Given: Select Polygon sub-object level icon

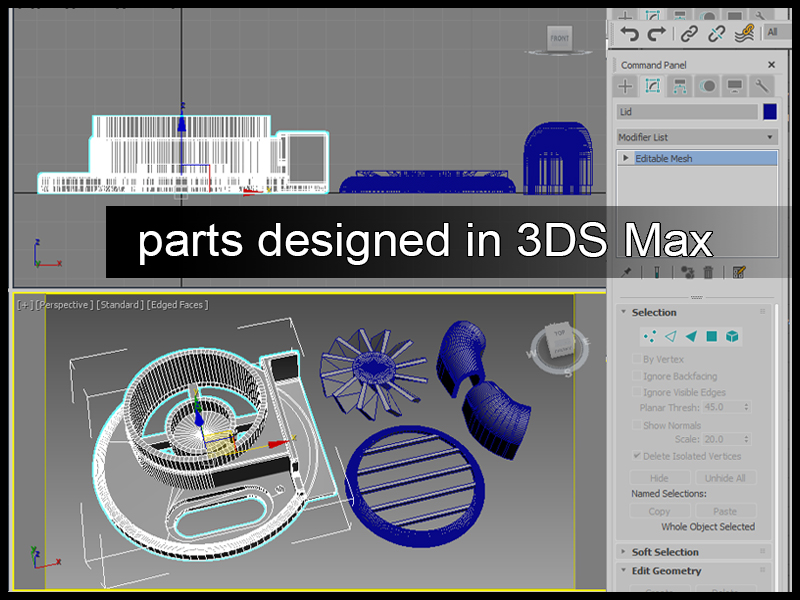Looking at the screenshot, I should pyautogui.click(x=711, y=336).
